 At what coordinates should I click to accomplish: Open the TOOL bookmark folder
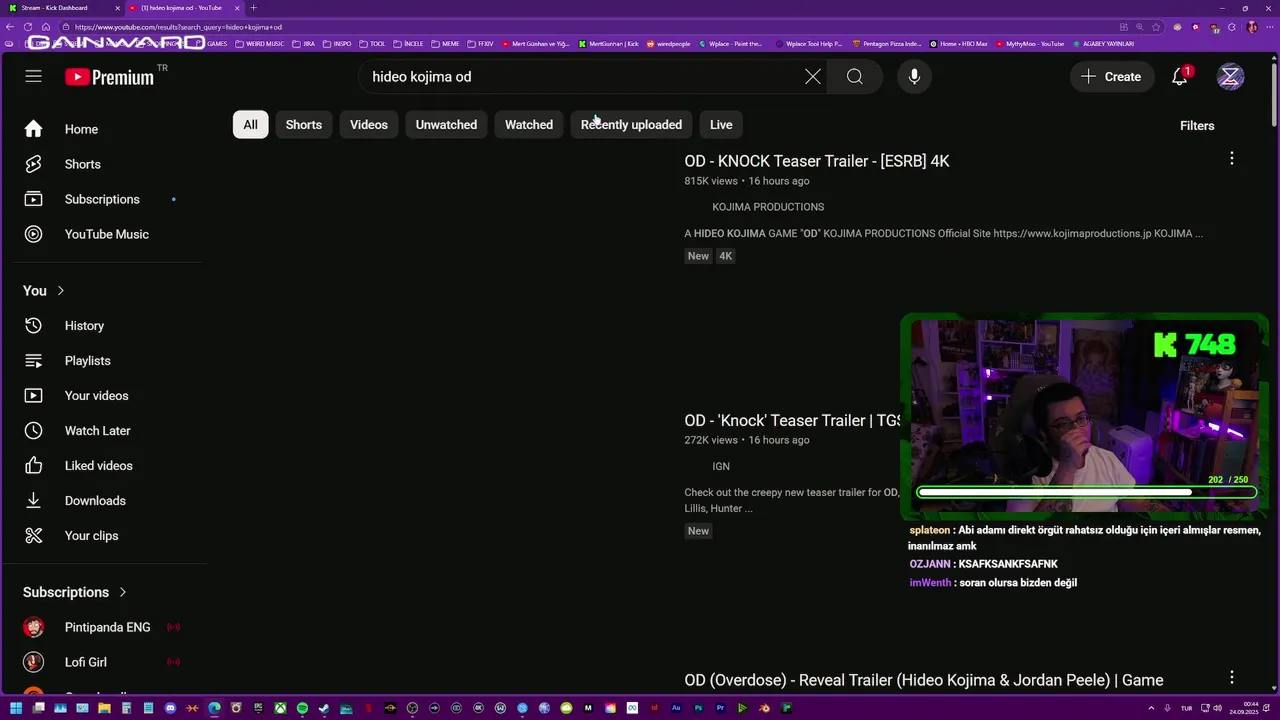pyautogui.click(x=373, y=44)
